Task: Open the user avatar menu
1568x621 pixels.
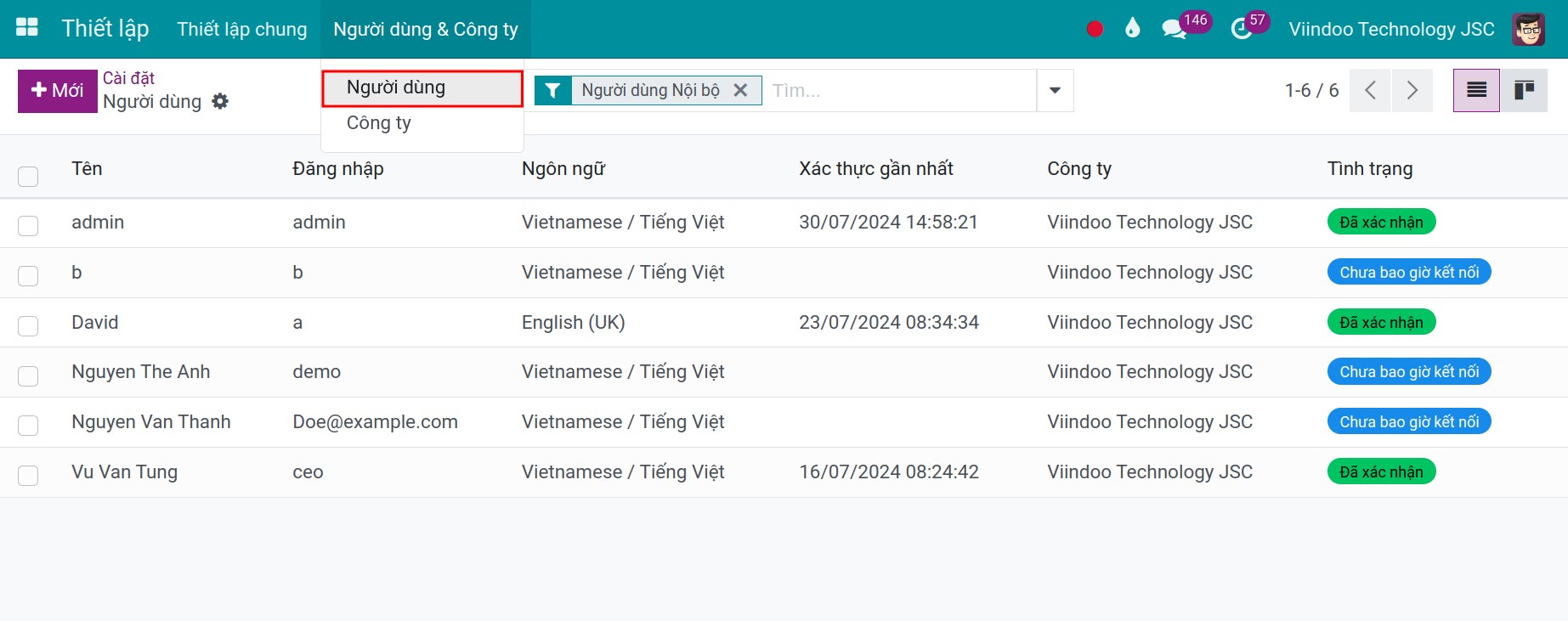Action: [1528, 29]
